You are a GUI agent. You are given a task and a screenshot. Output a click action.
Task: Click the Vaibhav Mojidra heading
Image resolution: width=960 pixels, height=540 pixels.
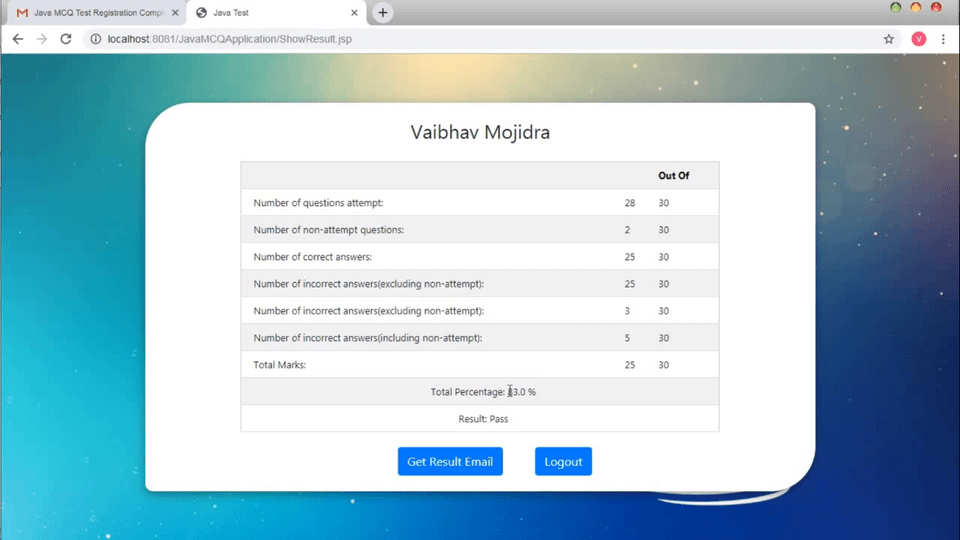pos(480,132)
